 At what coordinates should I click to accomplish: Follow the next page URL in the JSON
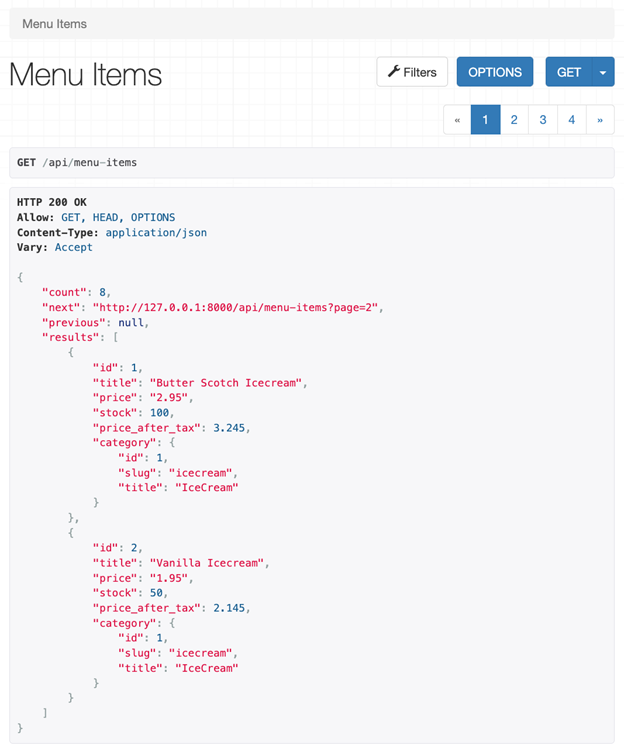238,307
